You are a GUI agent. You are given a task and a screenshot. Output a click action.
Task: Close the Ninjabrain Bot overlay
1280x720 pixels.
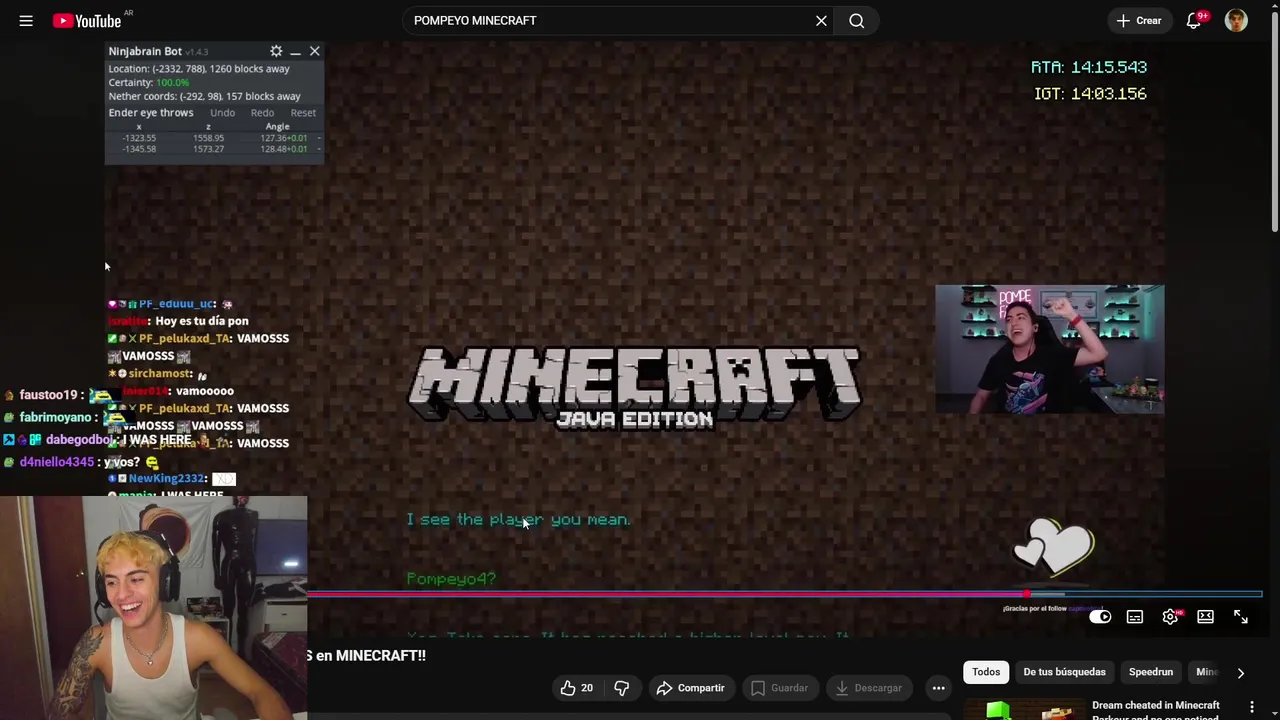pyautogui.click(x=315, y=51)
